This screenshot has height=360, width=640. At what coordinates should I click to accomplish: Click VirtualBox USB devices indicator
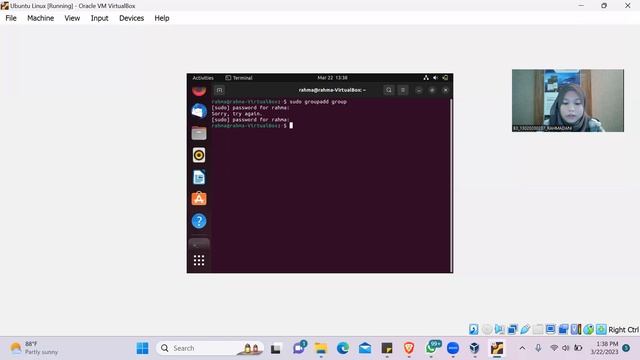(525, 329)
